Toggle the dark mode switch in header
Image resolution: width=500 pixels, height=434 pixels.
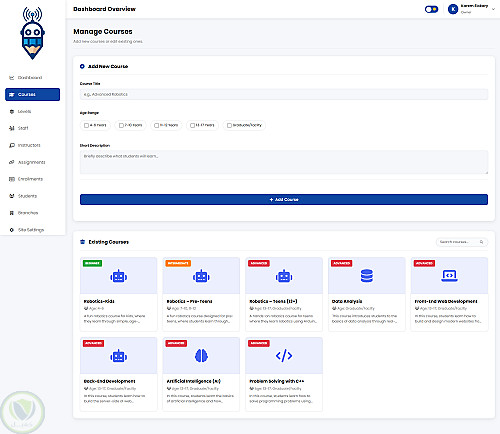click(431, 9)
